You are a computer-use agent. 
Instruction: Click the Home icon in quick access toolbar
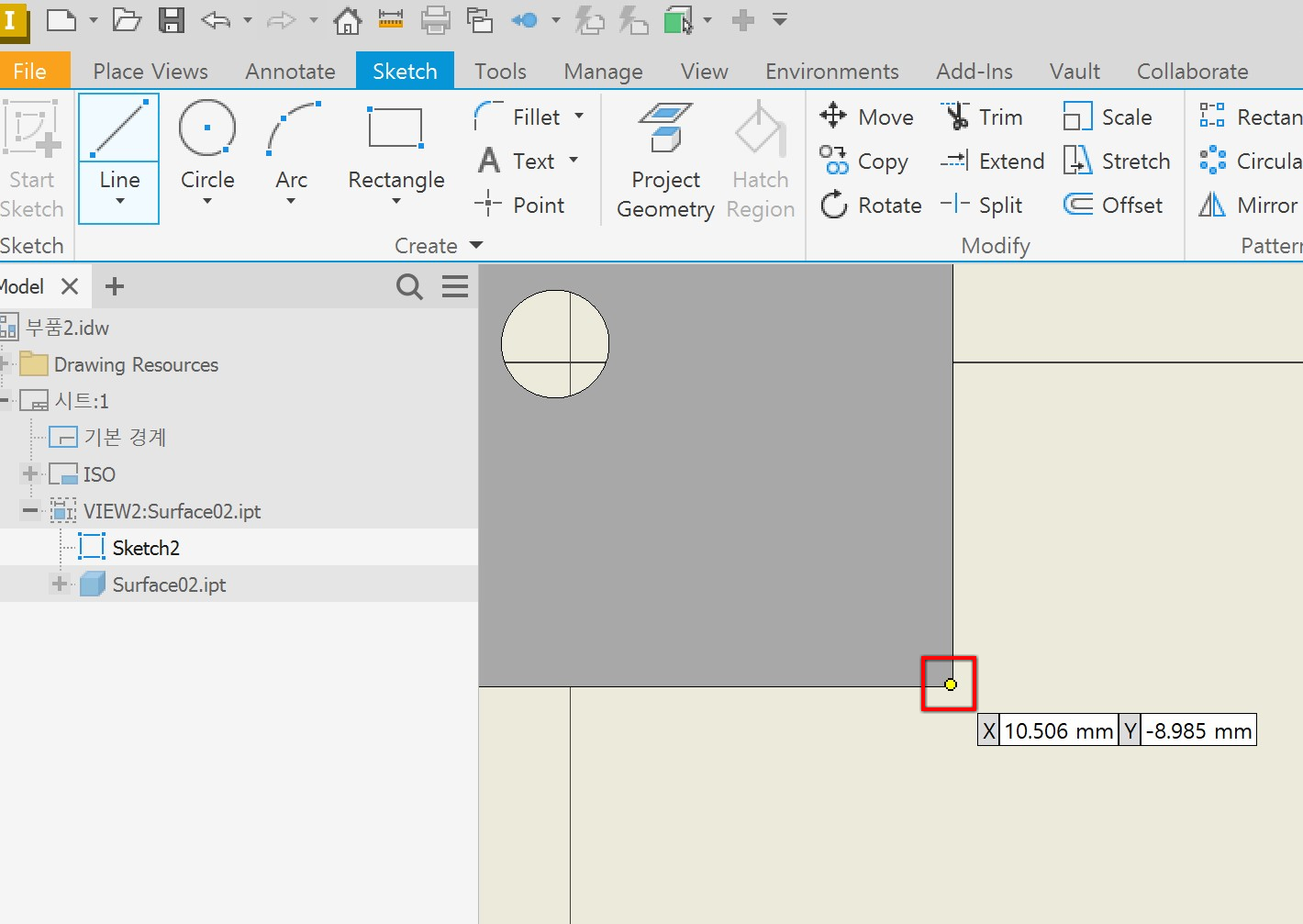click(347, 20)
